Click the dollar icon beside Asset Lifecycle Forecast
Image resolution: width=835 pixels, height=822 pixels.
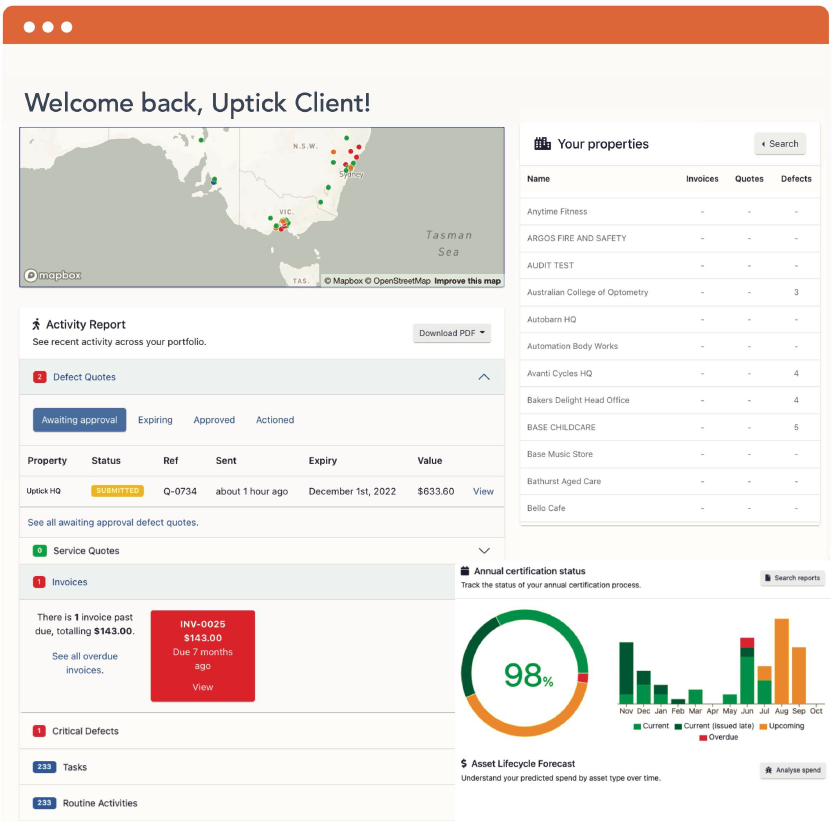tap(464, 763)
